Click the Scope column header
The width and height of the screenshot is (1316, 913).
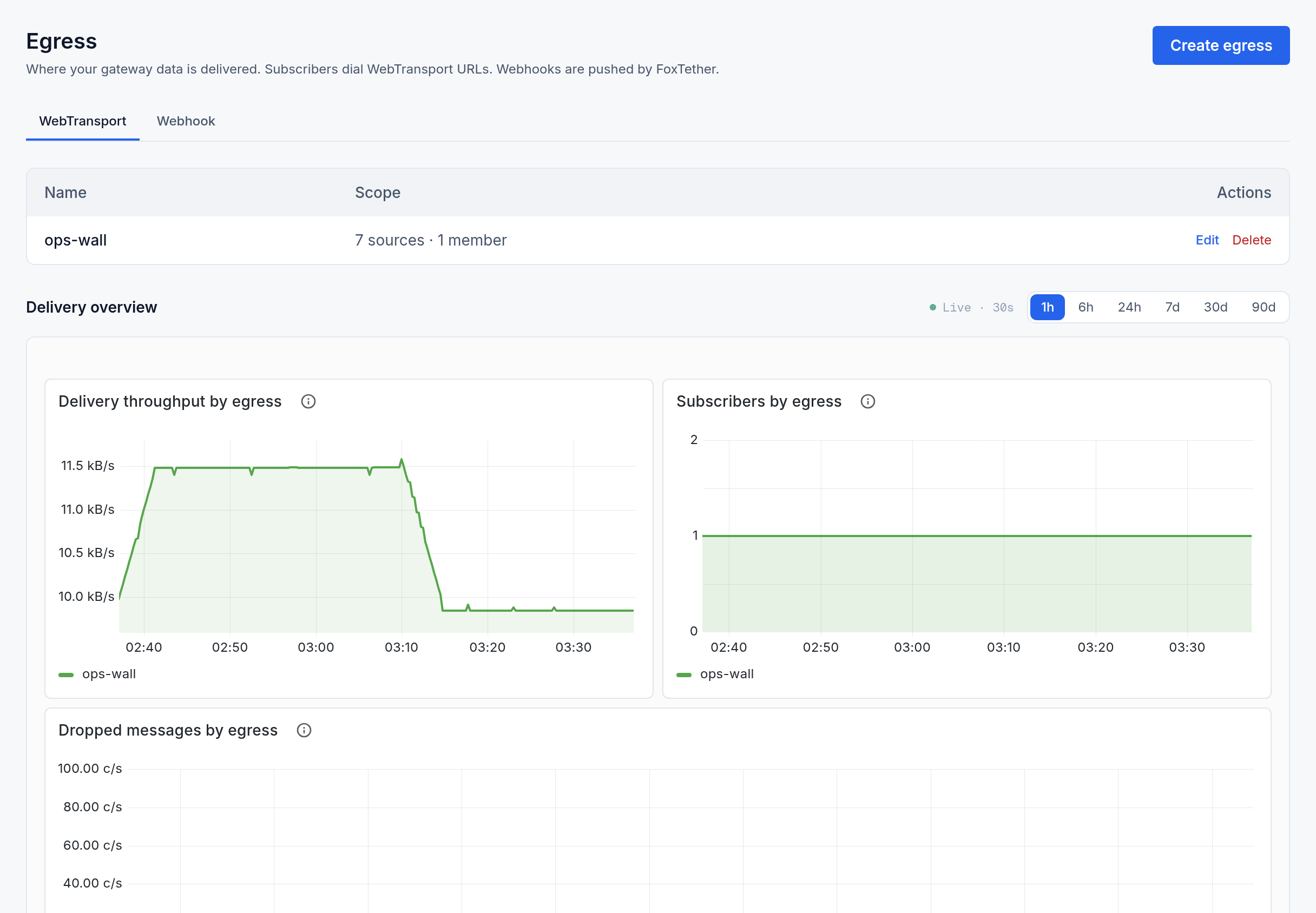378,193
